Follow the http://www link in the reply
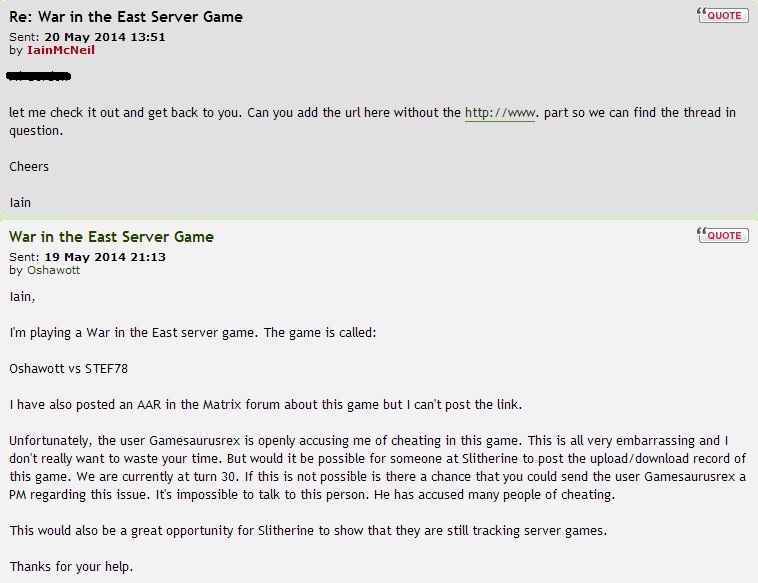The width and height of the screenshot is (758, 583). coord(500,112)
